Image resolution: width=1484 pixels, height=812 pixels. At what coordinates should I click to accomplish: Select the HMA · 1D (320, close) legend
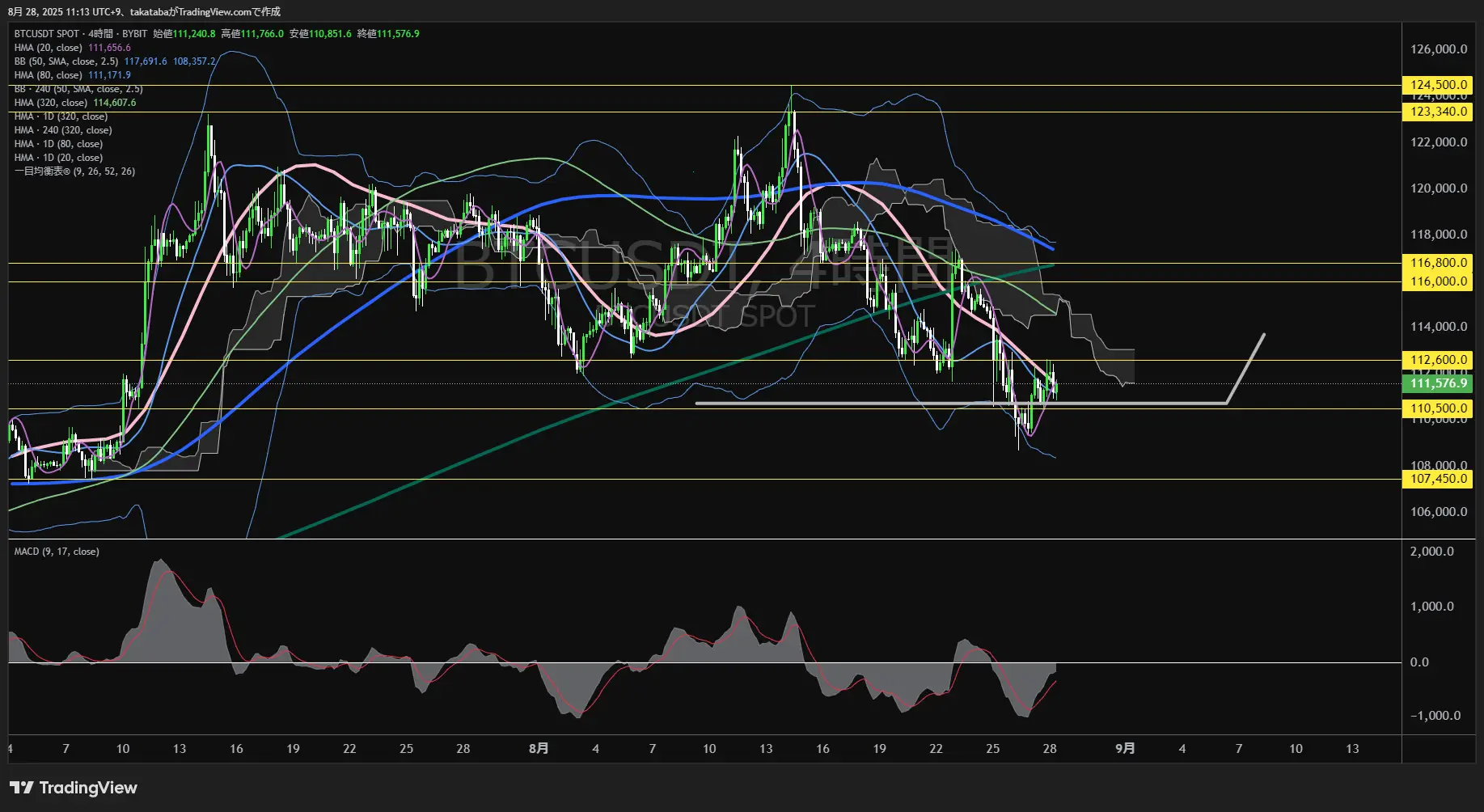click(61, 116)
